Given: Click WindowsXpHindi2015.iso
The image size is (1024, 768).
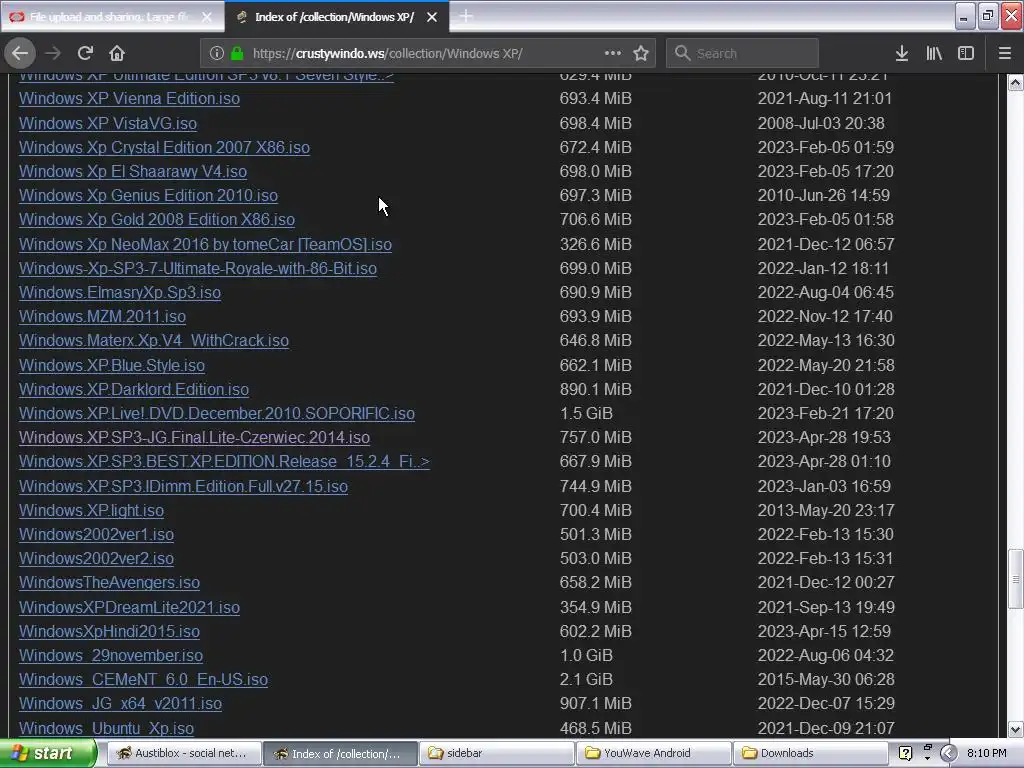Looking at the screenshot, I should tap(110, 632).
